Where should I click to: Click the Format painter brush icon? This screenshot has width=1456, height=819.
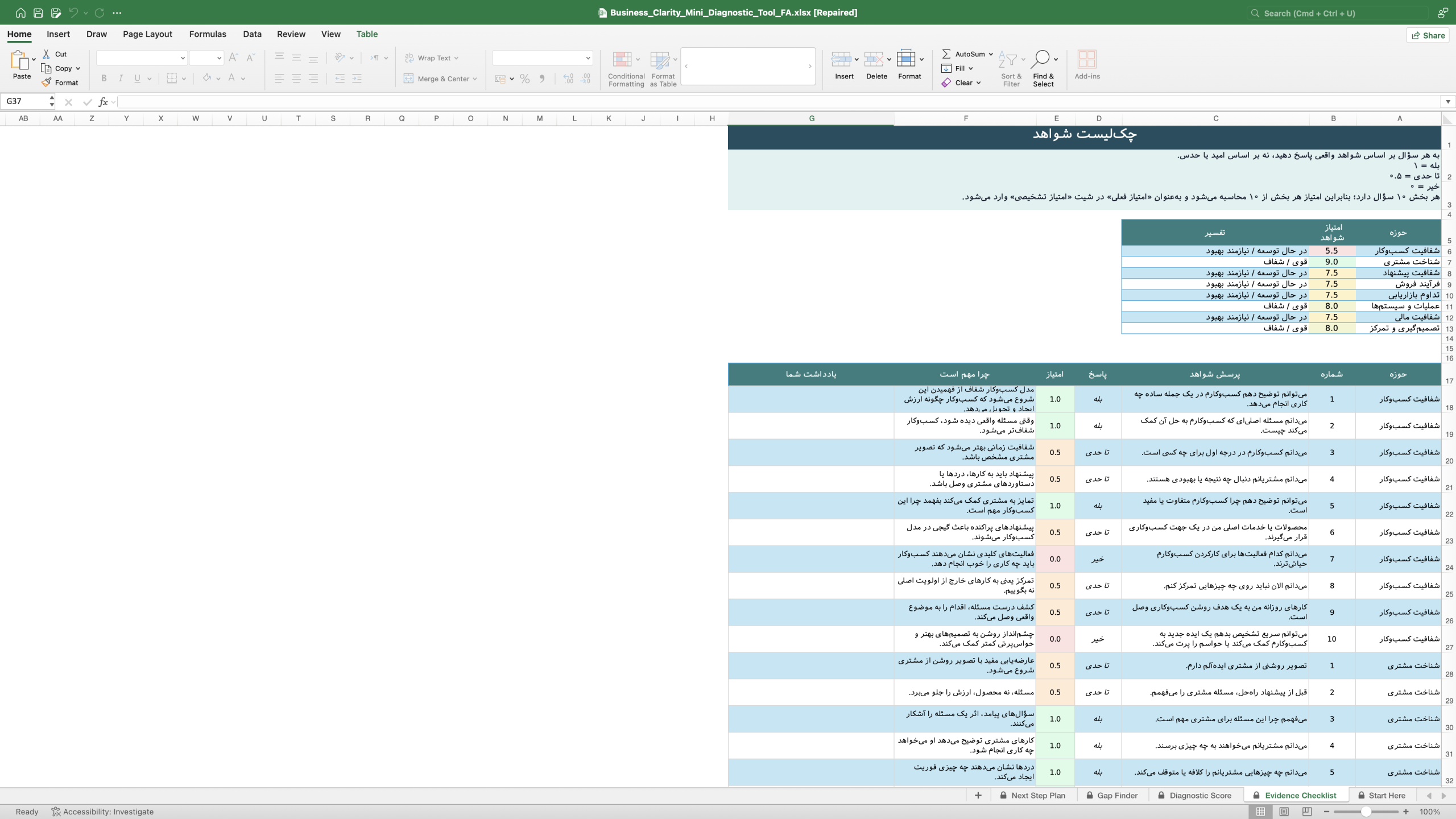(x=46, y=82)
